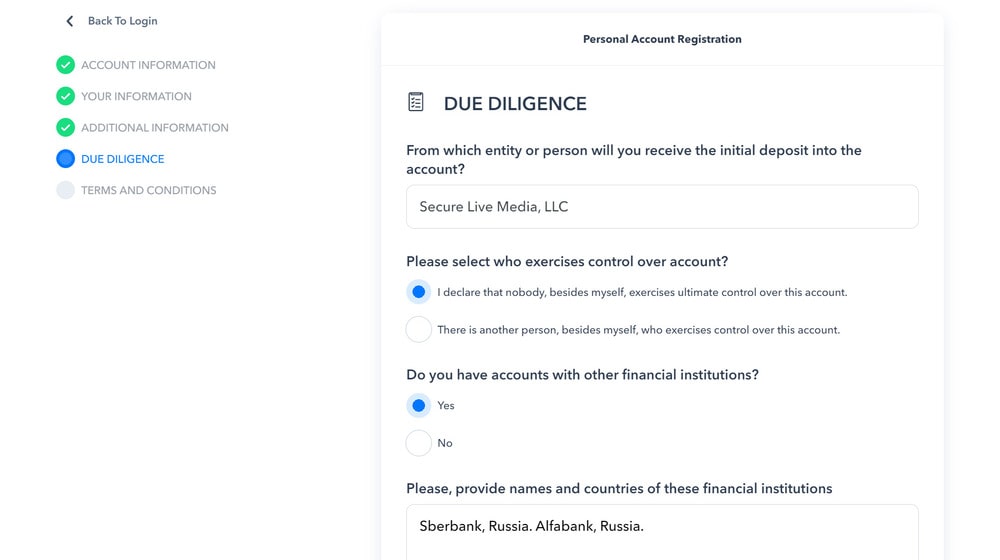Click the grey Terms and Conditions step circle
1000x560 pixels.
65,190
